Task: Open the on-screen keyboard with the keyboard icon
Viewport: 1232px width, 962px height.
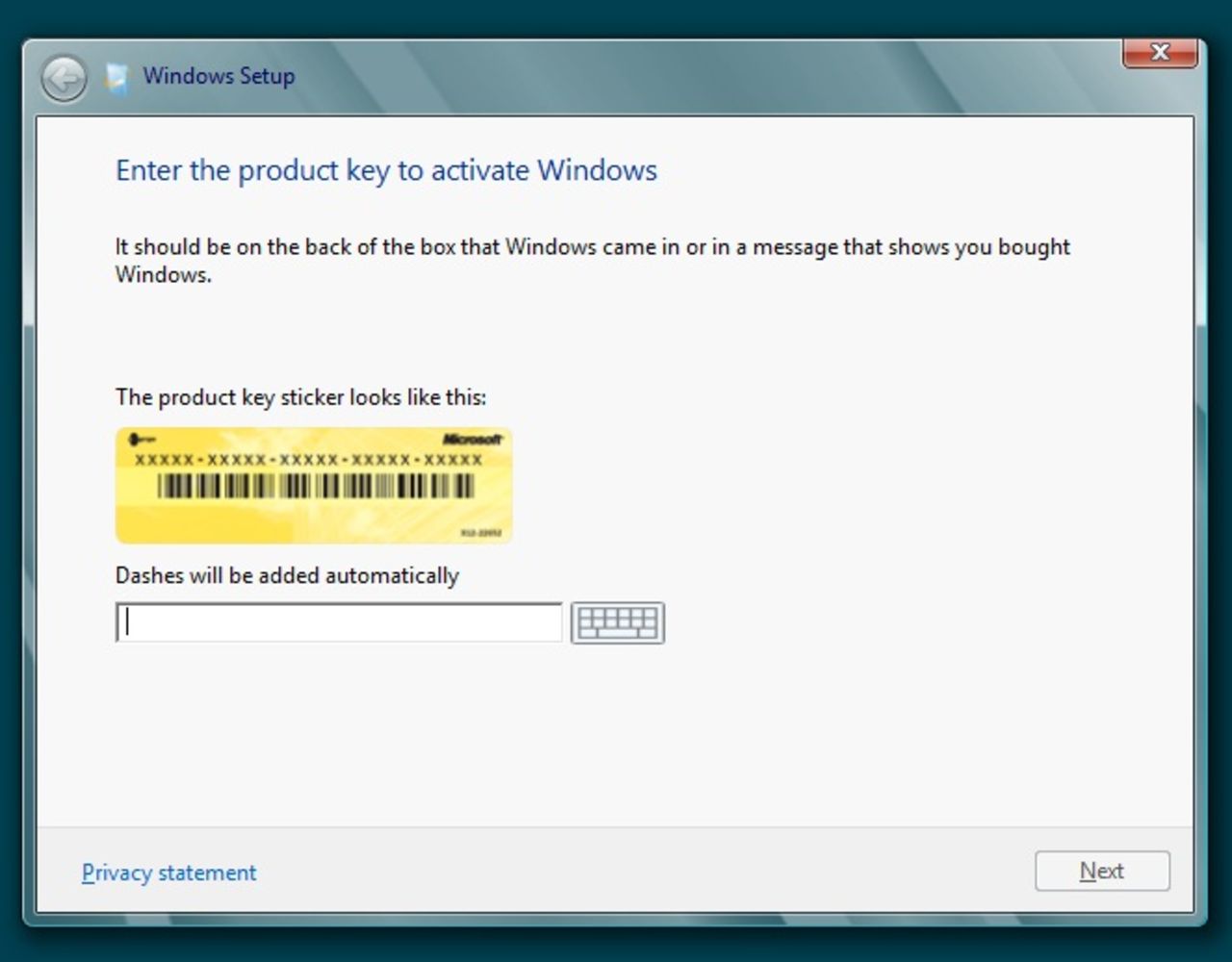Action: pyautogui.click(x=617, y=623)
